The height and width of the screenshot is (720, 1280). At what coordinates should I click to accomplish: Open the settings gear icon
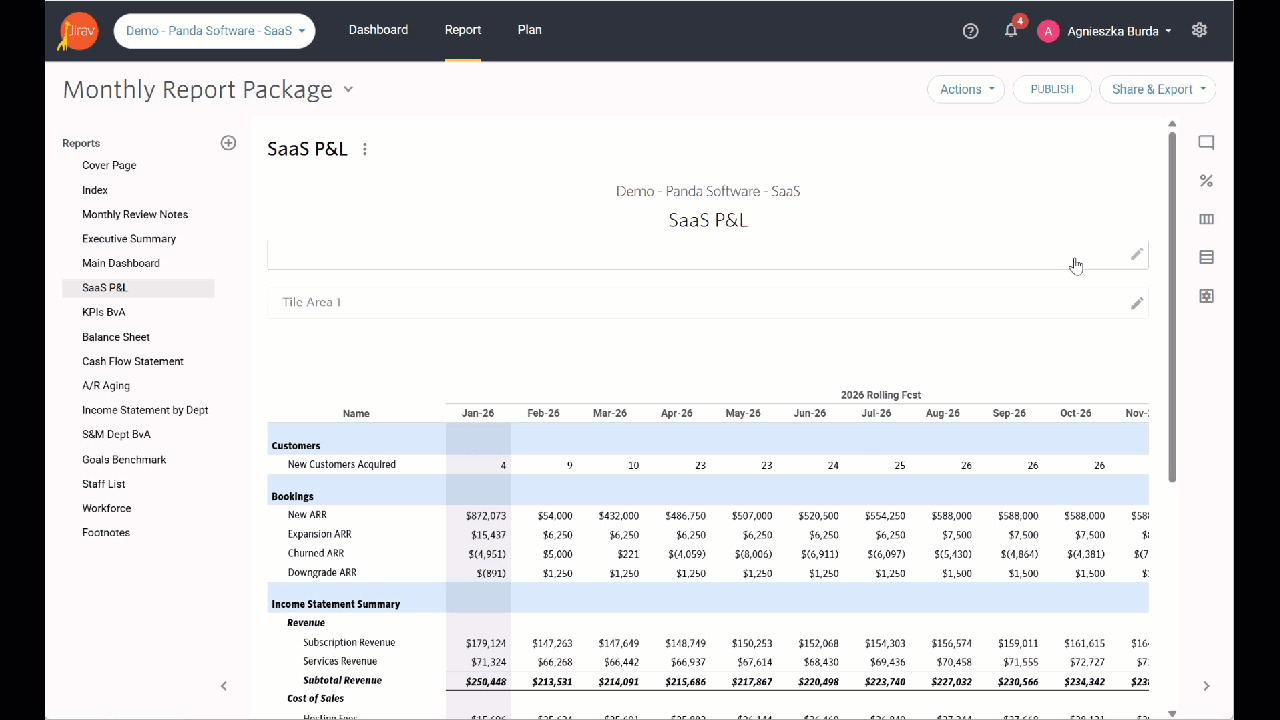pos(1199,30)
